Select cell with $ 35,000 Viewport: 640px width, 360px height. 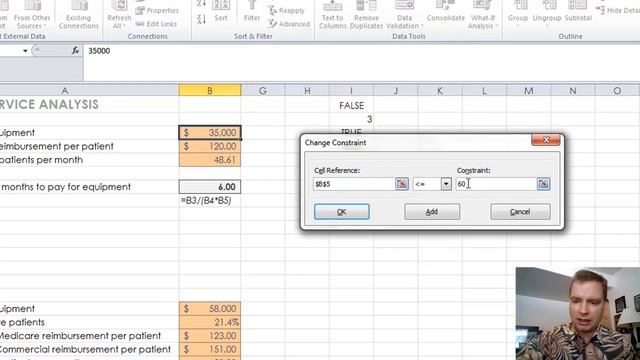pos(210,133)
